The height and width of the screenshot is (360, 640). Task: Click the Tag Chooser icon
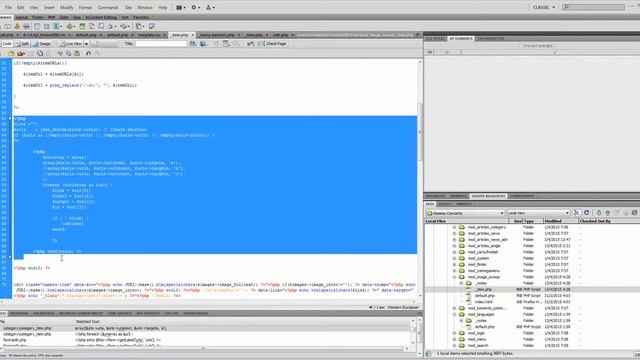[x=151, y=26]
